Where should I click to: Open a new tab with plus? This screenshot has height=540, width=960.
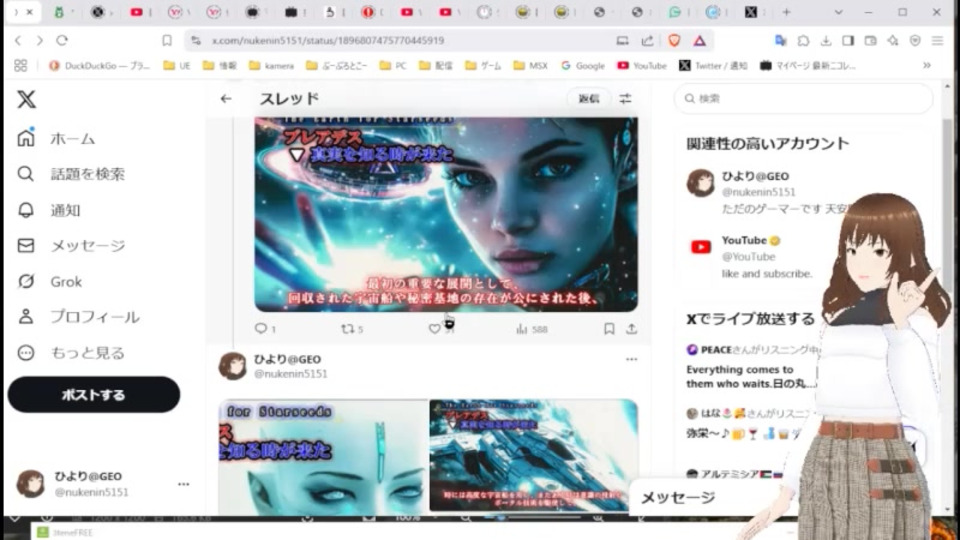click(x=787, y=12)
